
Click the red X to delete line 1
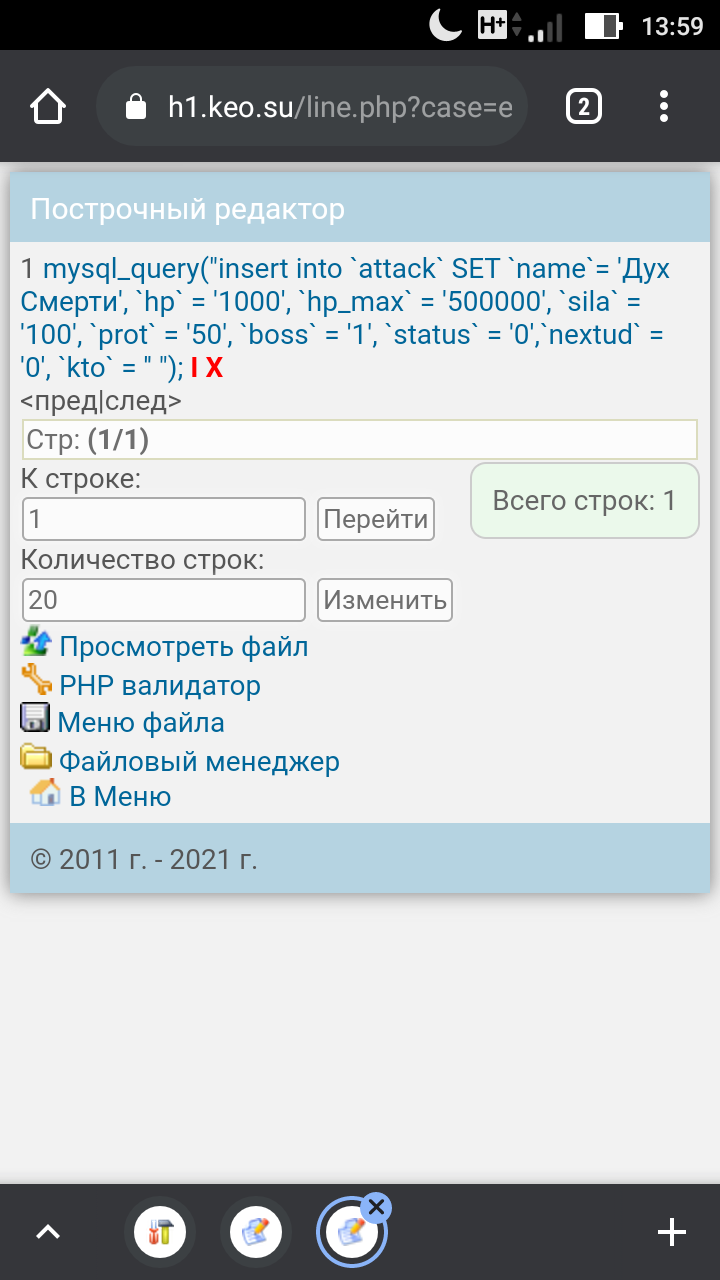(x=214, y=368)
